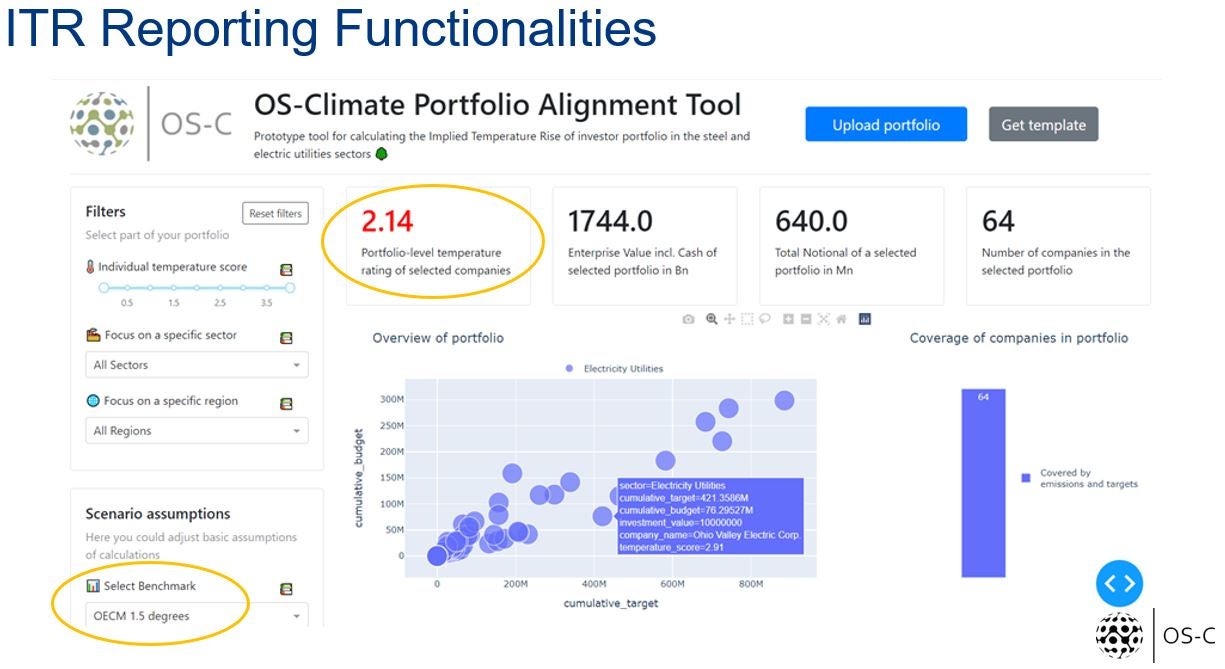Toggle Electricity Utilities legend entry
The height and width of the screenshot is (669, 1225).
point(613,369)
